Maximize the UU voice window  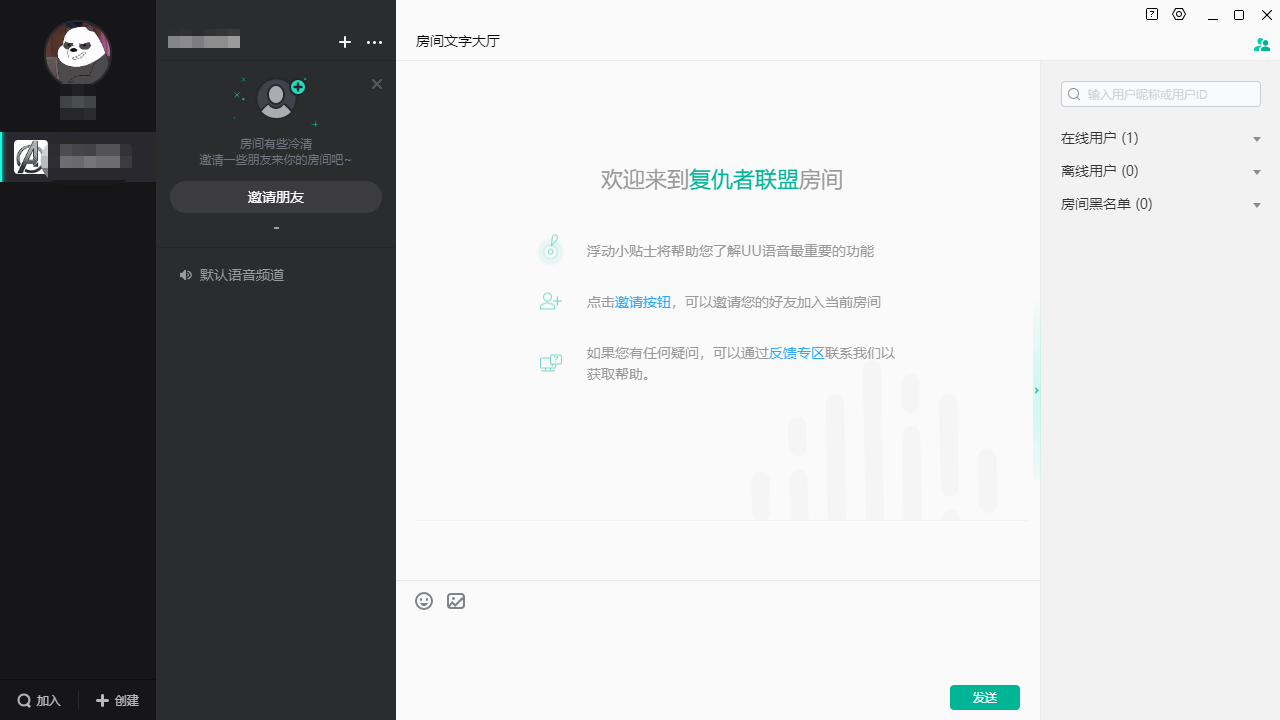[1239, 15]
